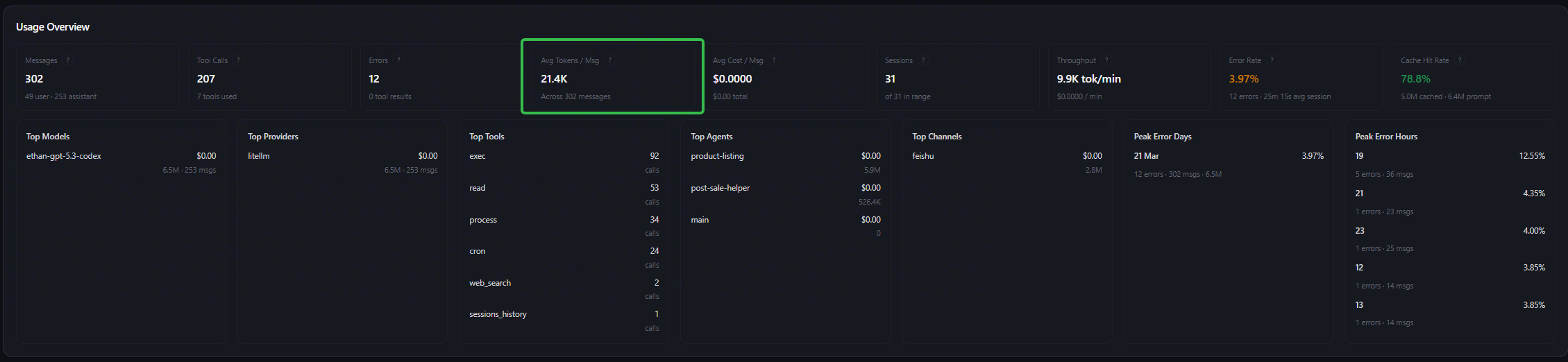
Task: Click the help icon beside Messages
Action: (67, 60)
